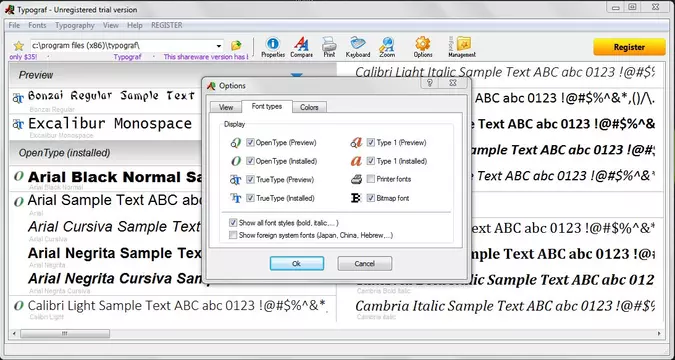Open the Typography menu

point(74,25)
